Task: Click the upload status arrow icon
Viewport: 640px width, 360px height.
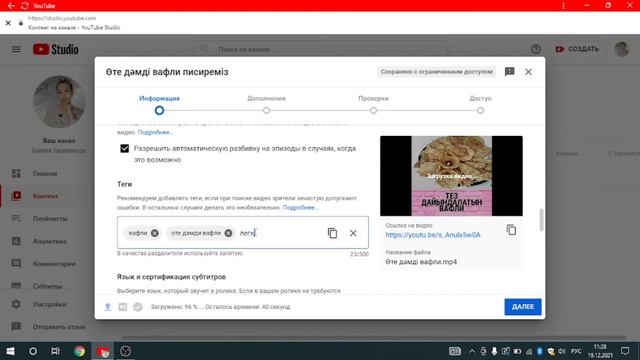Action: click(108, 307)
